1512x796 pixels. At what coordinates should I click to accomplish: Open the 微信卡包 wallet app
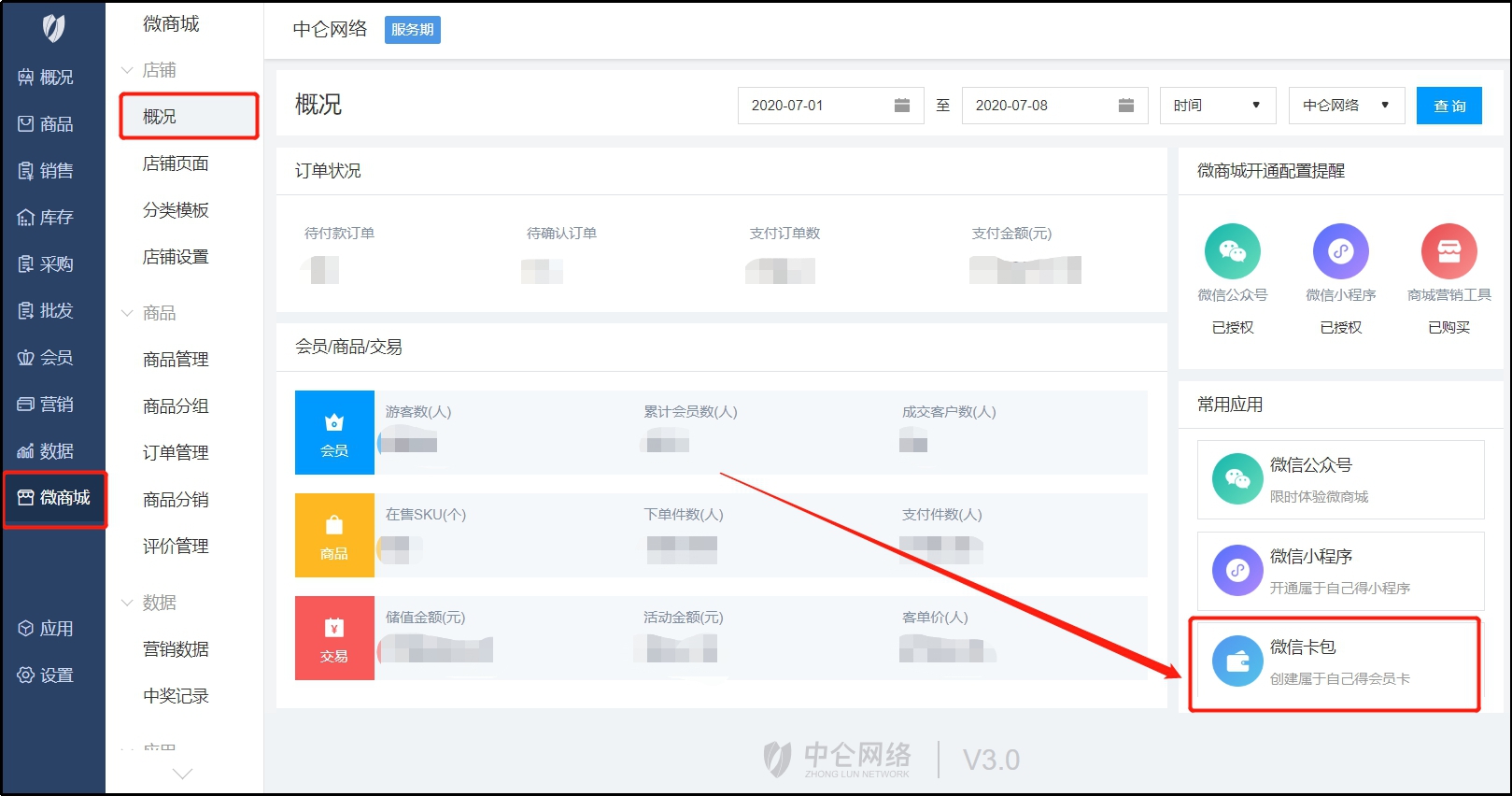point(1334,662)
